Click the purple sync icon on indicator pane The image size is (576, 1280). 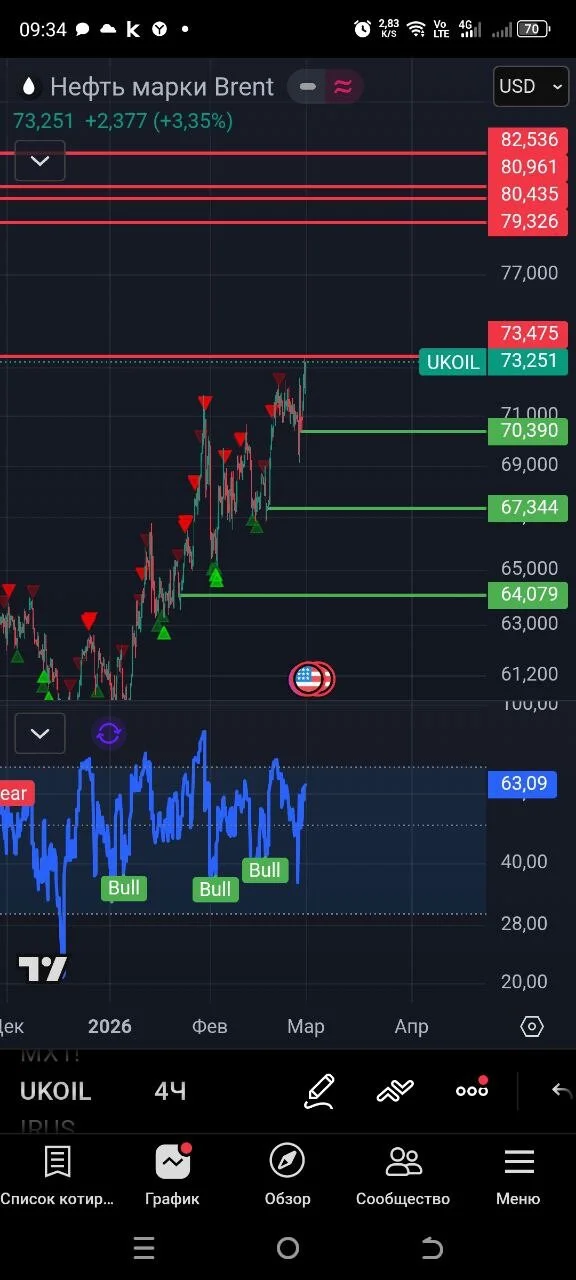click(x=109, y=734)
